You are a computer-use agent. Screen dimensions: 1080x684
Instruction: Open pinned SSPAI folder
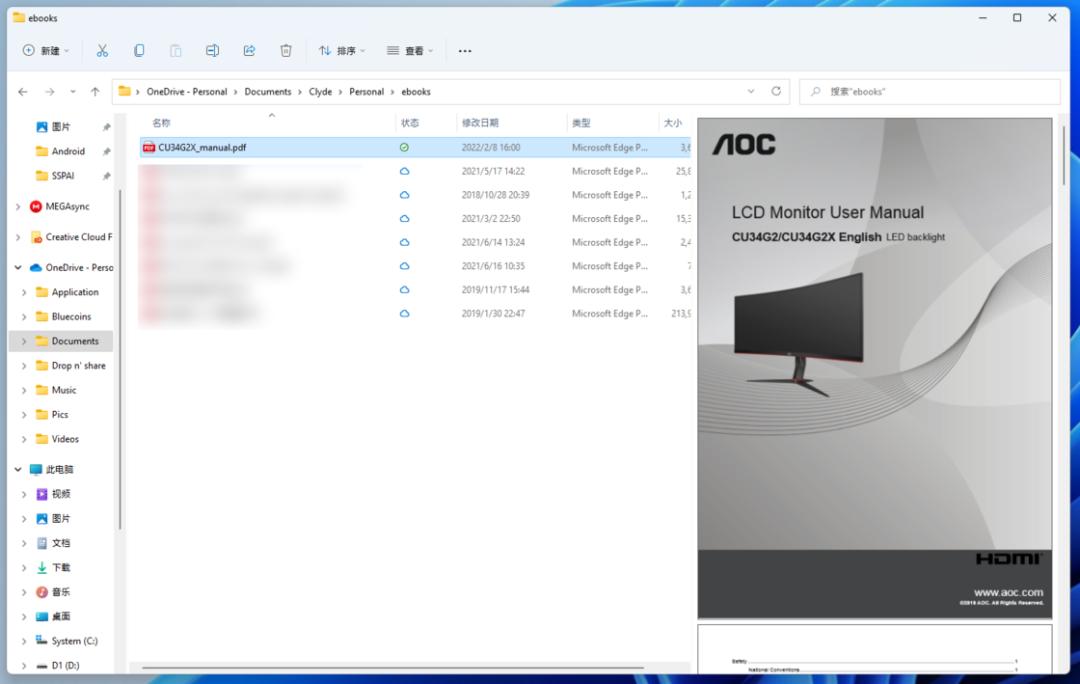click(62, 176)
